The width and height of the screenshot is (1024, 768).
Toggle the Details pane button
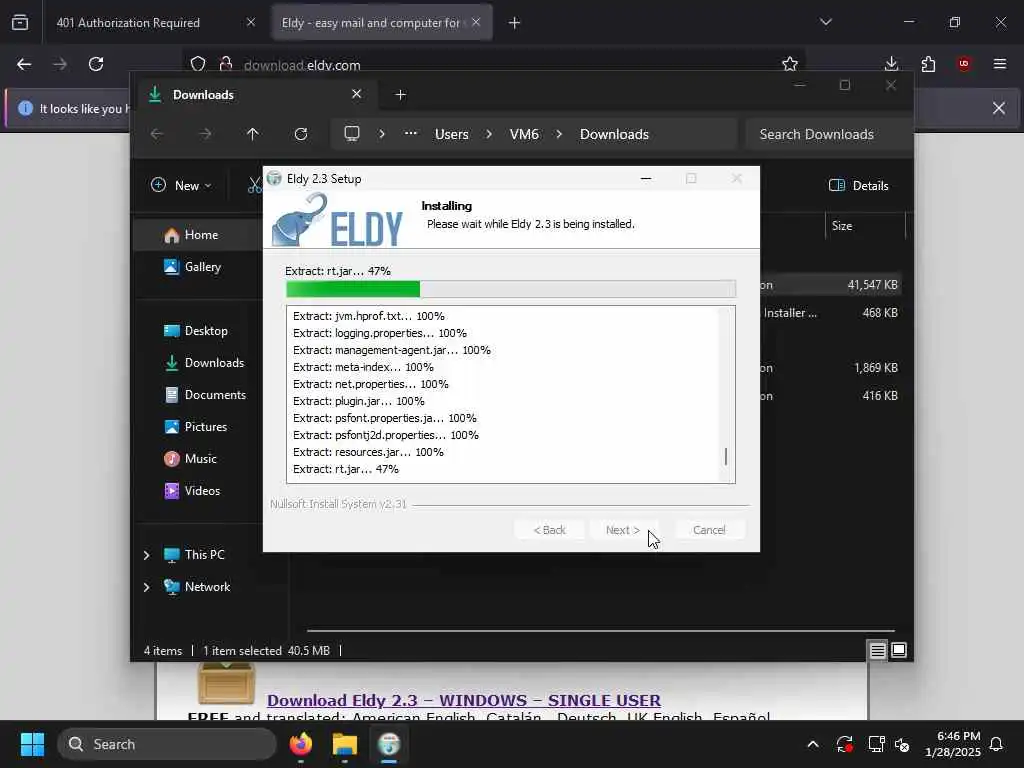point(858,185)
